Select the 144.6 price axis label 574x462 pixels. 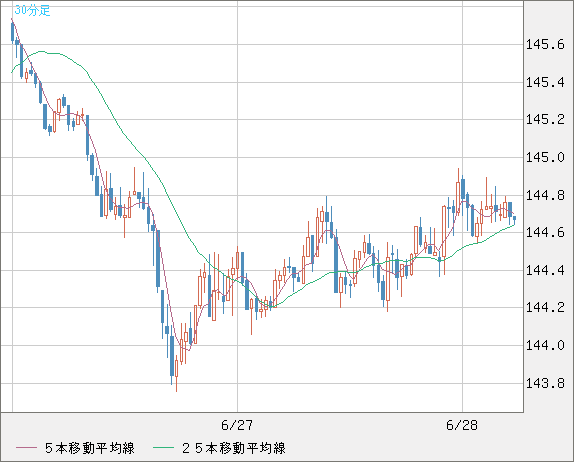[x=545, y=232]
